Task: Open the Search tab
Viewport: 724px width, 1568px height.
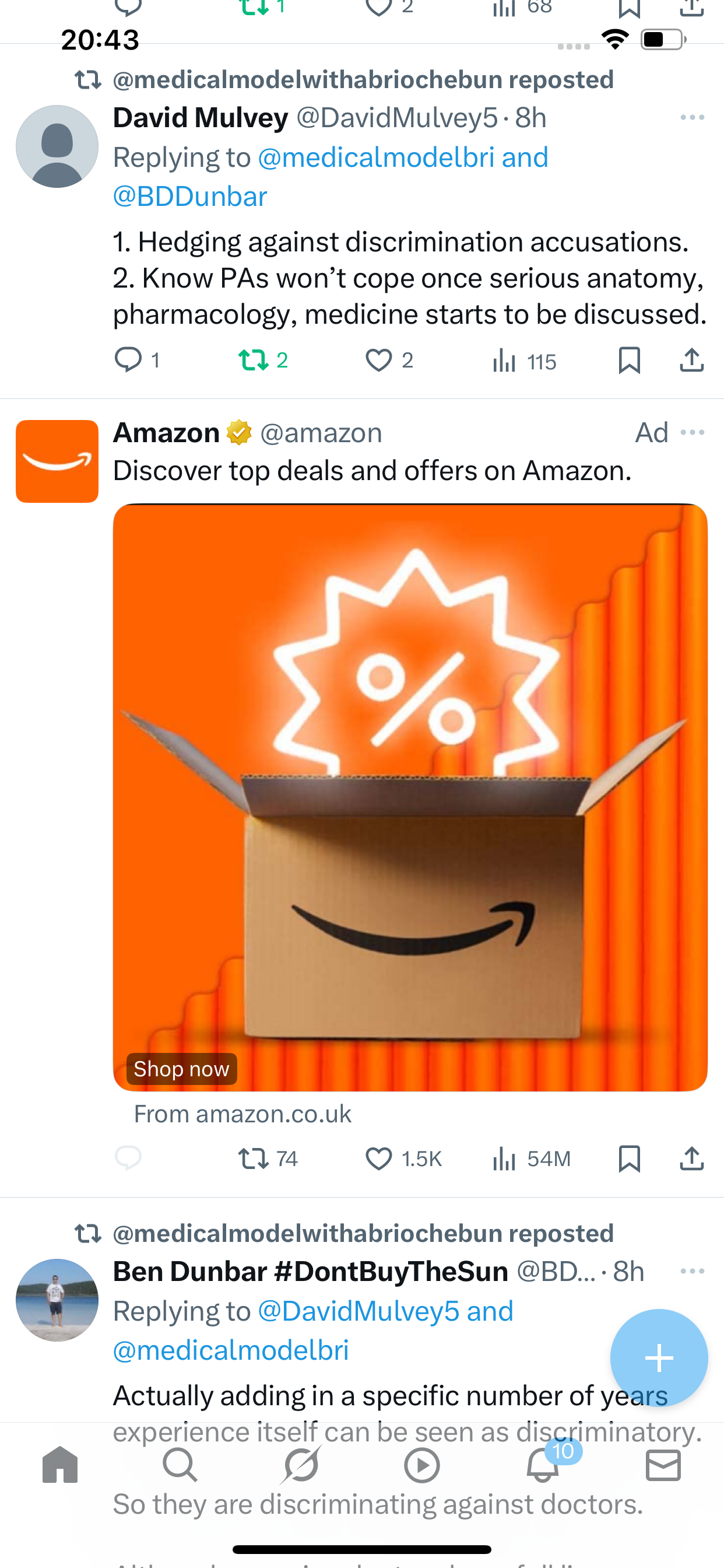Action: click(180, 1464)
